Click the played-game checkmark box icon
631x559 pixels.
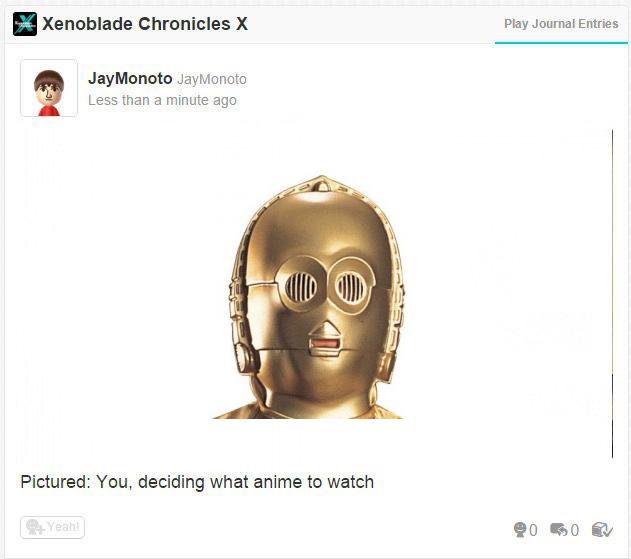tap(602, 529)
